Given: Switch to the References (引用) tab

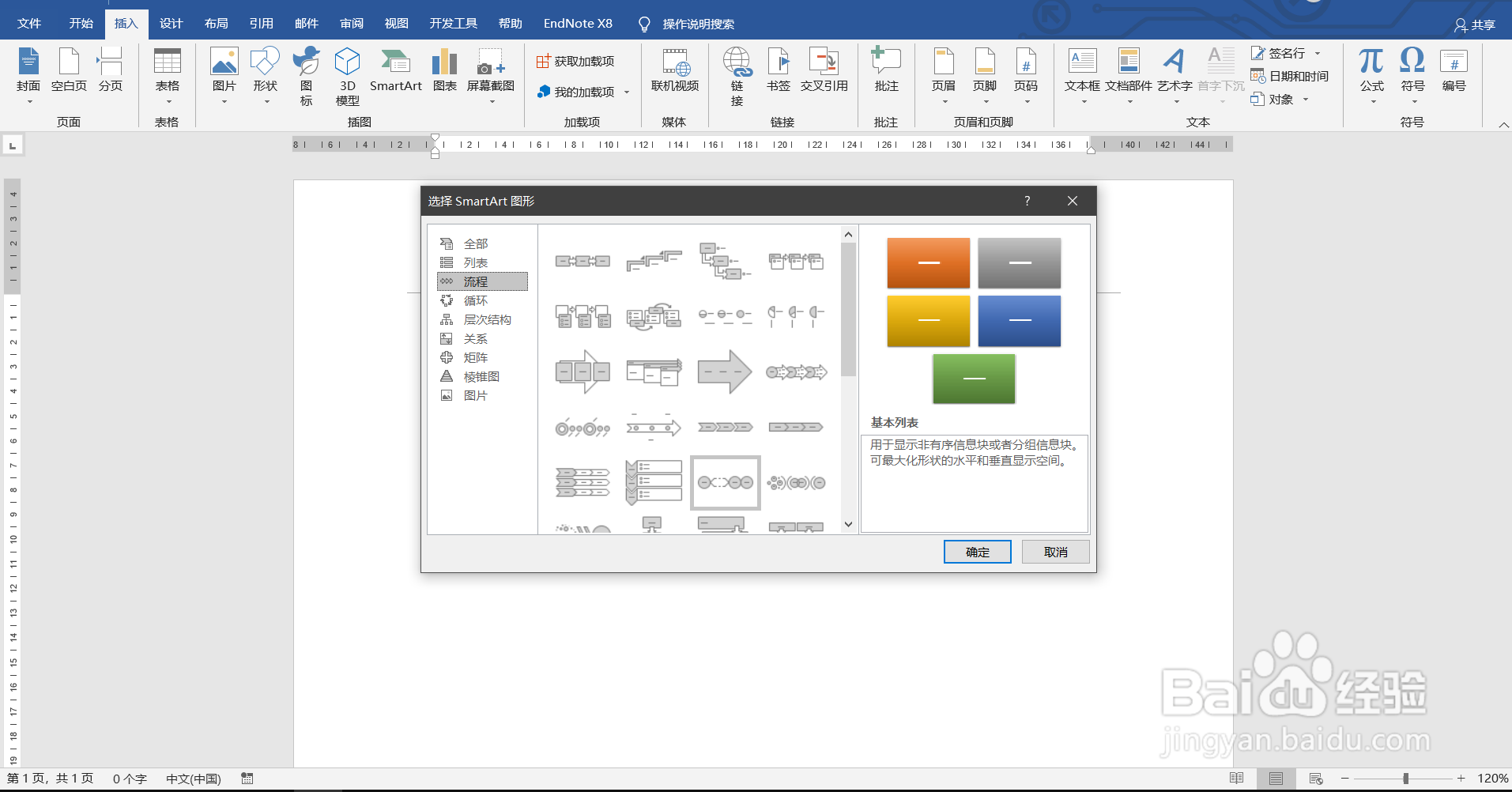Looking at the screenshot, I should click(261, 23).
